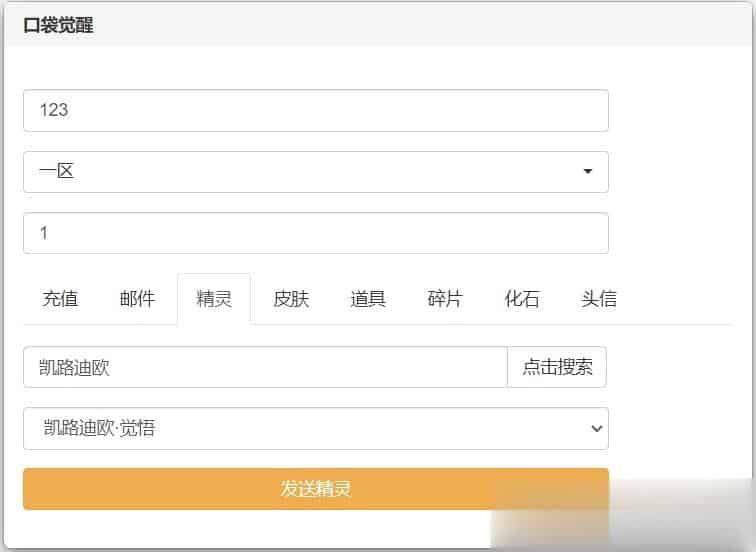Focus the input field containing 123
This screenshot has width=756, height=552.
point(315,110)
